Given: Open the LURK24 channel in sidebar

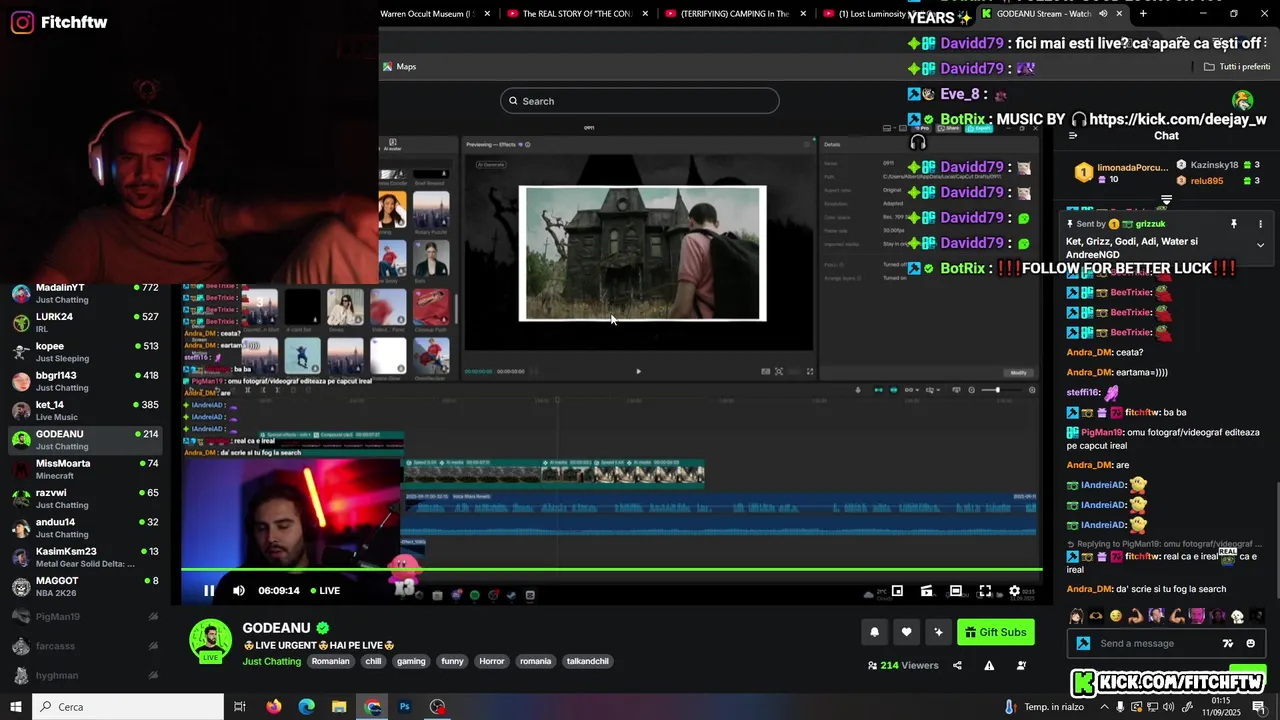Looking at the screenshot, I should pos(85,323).
